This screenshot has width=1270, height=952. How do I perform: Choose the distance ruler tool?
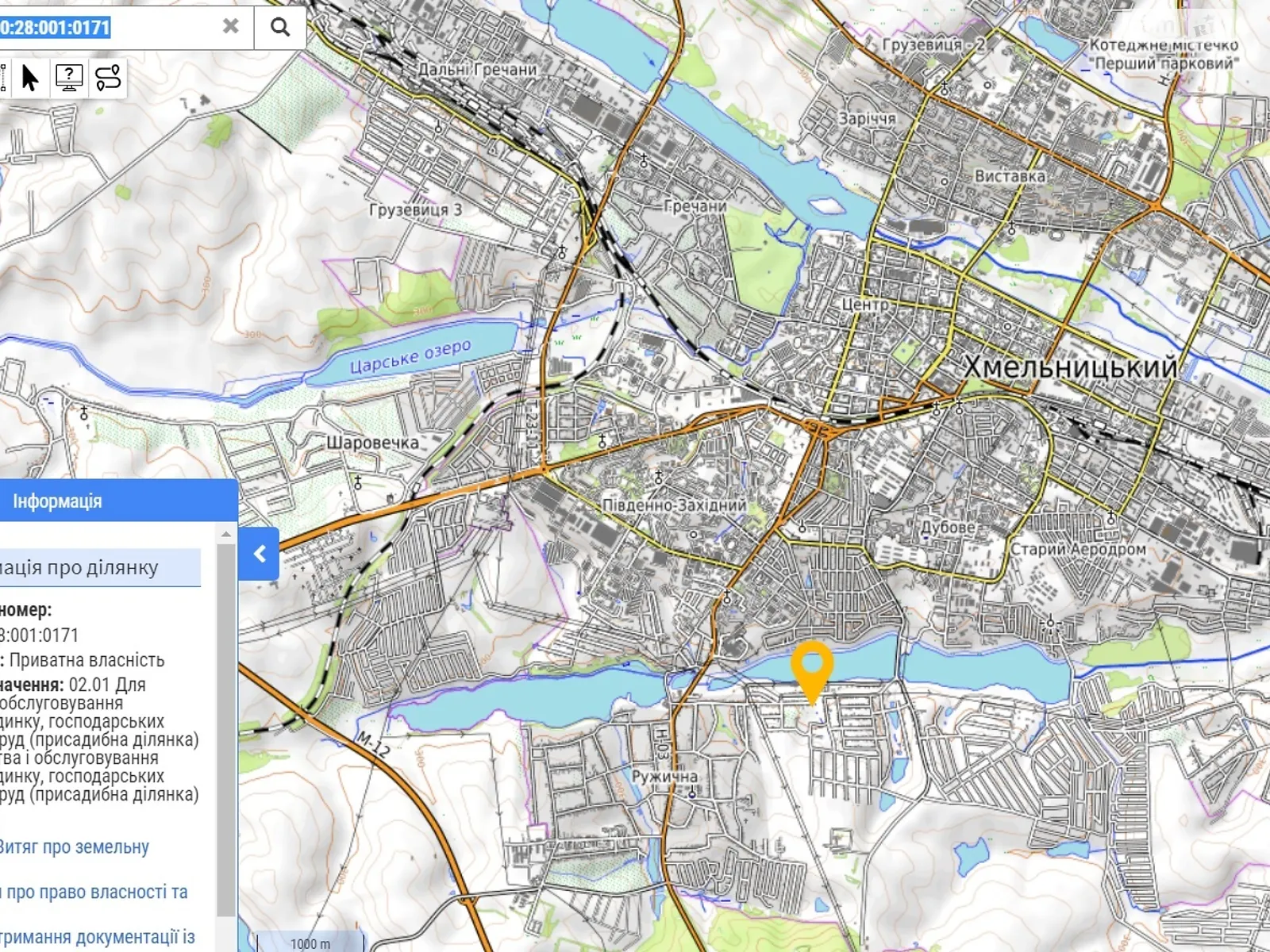point(4,78)
